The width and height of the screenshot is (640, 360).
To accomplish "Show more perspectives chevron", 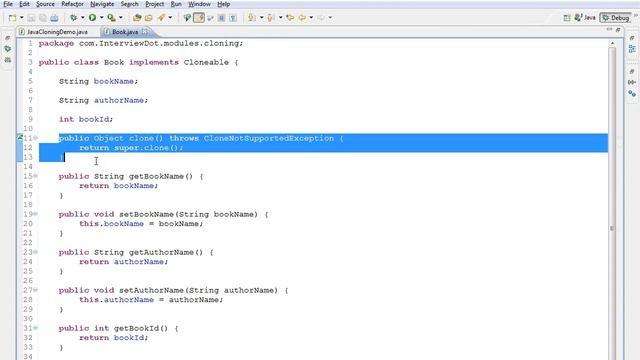I will point(636,16).
